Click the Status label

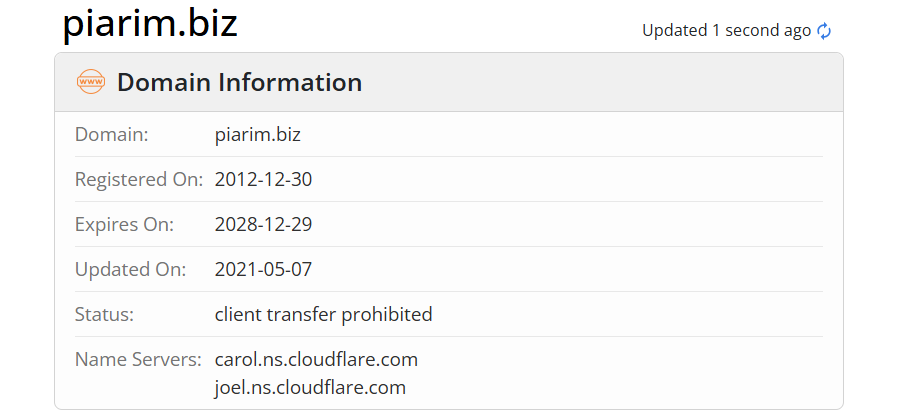[104, 314]
